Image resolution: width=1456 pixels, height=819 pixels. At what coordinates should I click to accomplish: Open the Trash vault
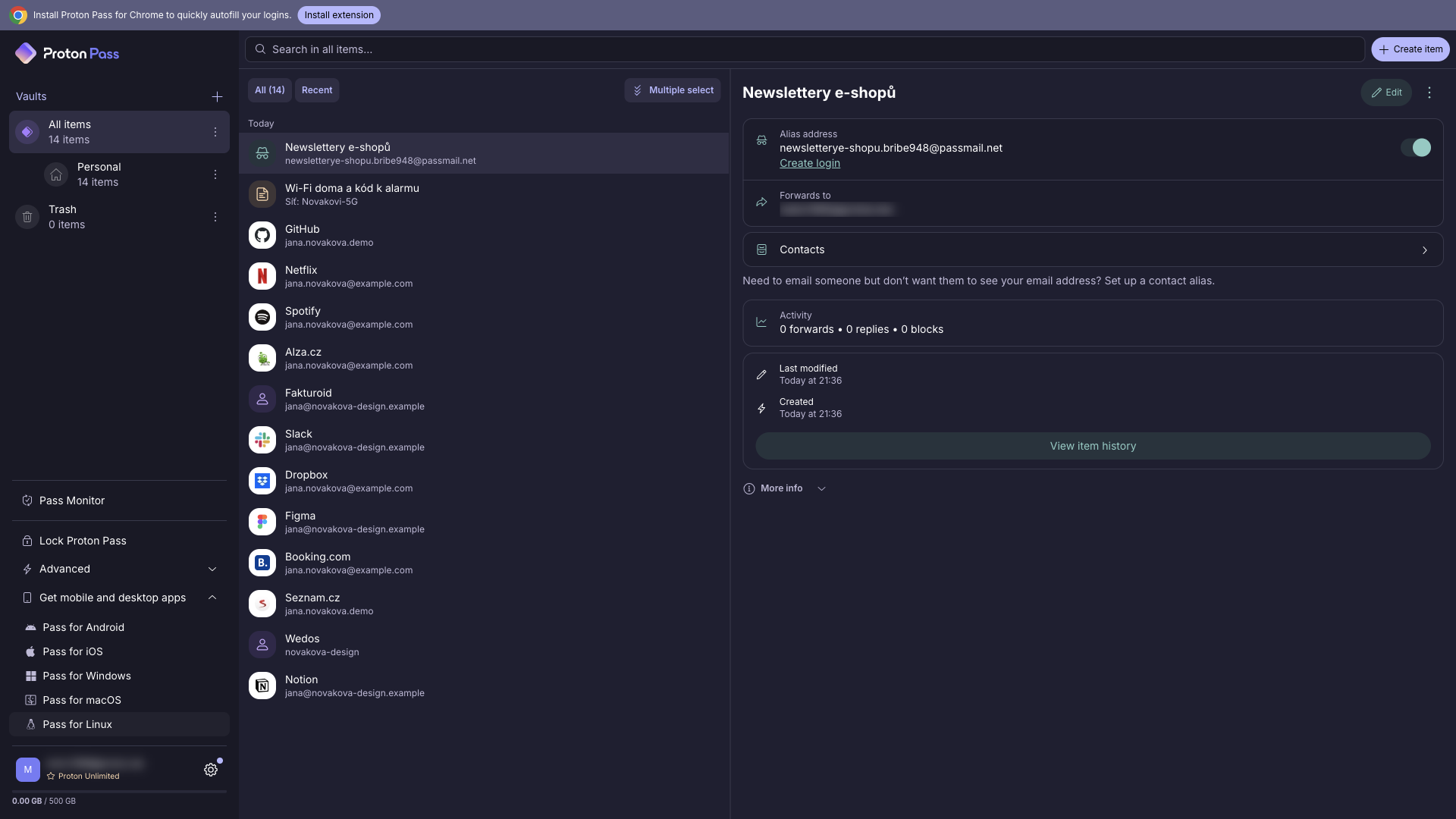pyautogui.click(x=120, y=217)
